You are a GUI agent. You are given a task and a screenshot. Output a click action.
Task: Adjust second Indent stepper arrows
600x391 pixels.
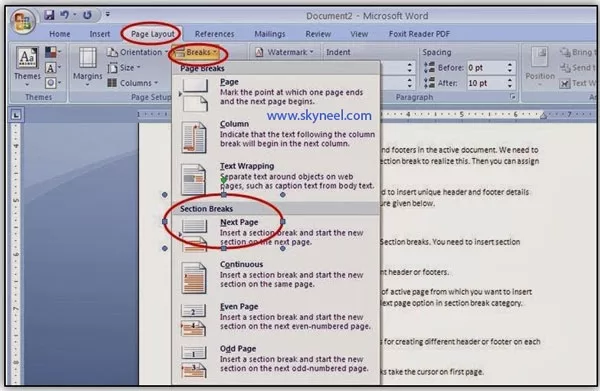tap(409, 83)
